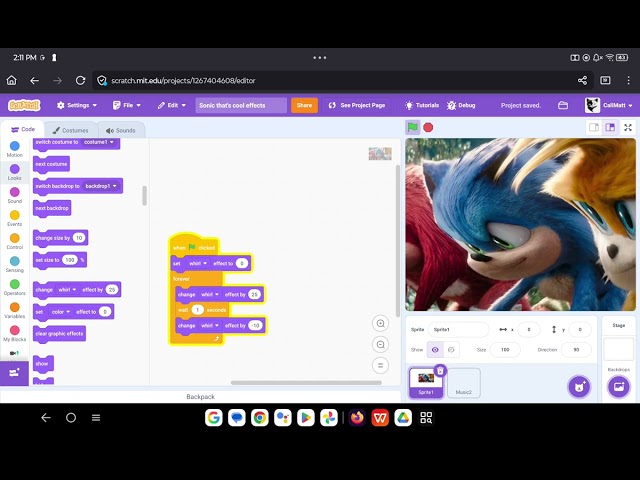Switch to small stage layout
This screenshot has width=640, height=480.
point(594,127)
